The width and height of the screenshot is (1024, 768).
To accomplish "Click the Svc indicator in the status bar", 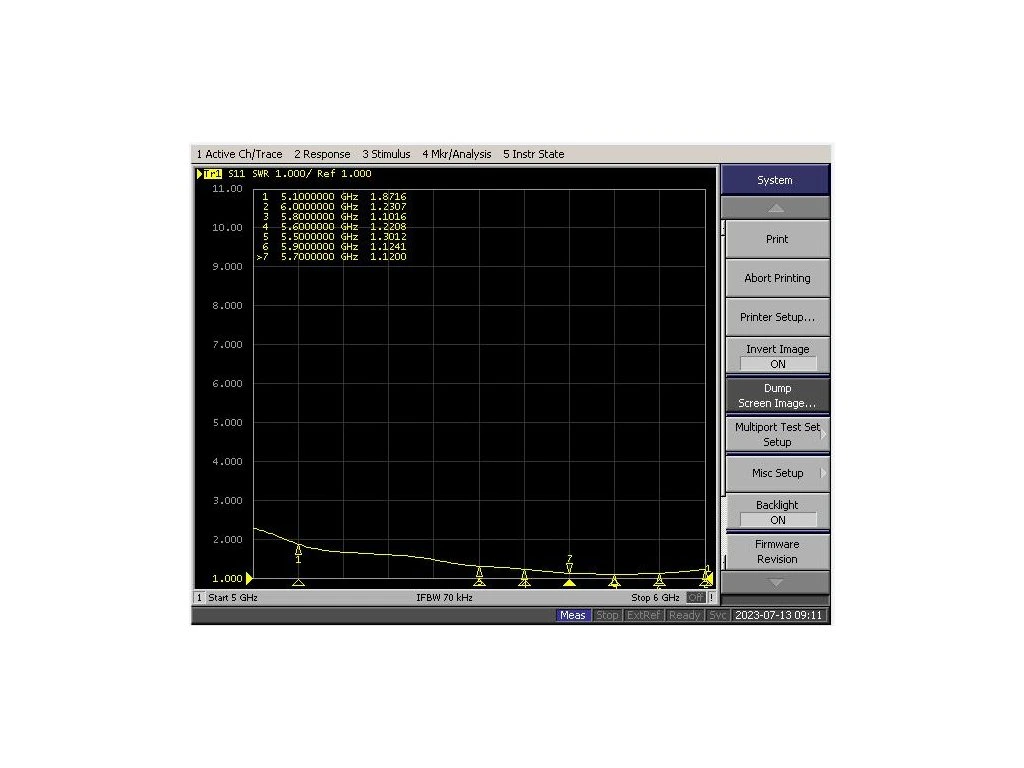I will [x=718, y=615].
